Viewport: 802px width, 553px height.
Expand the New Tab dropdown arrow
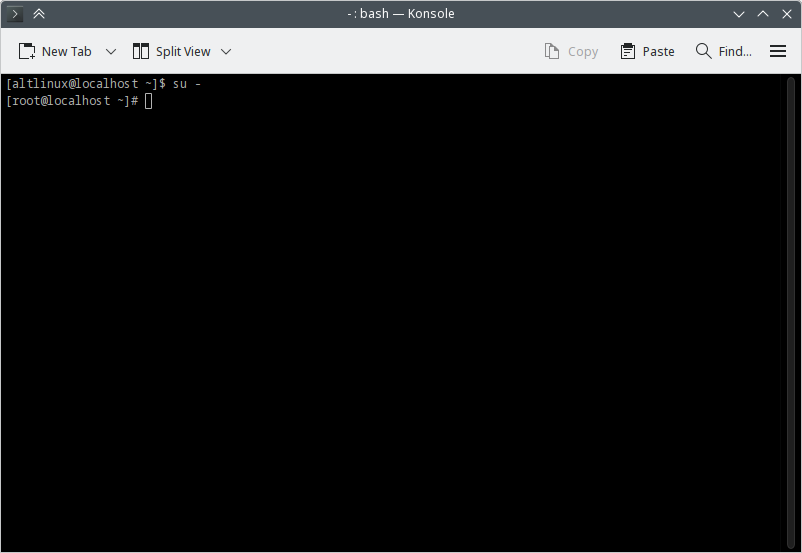110,52
